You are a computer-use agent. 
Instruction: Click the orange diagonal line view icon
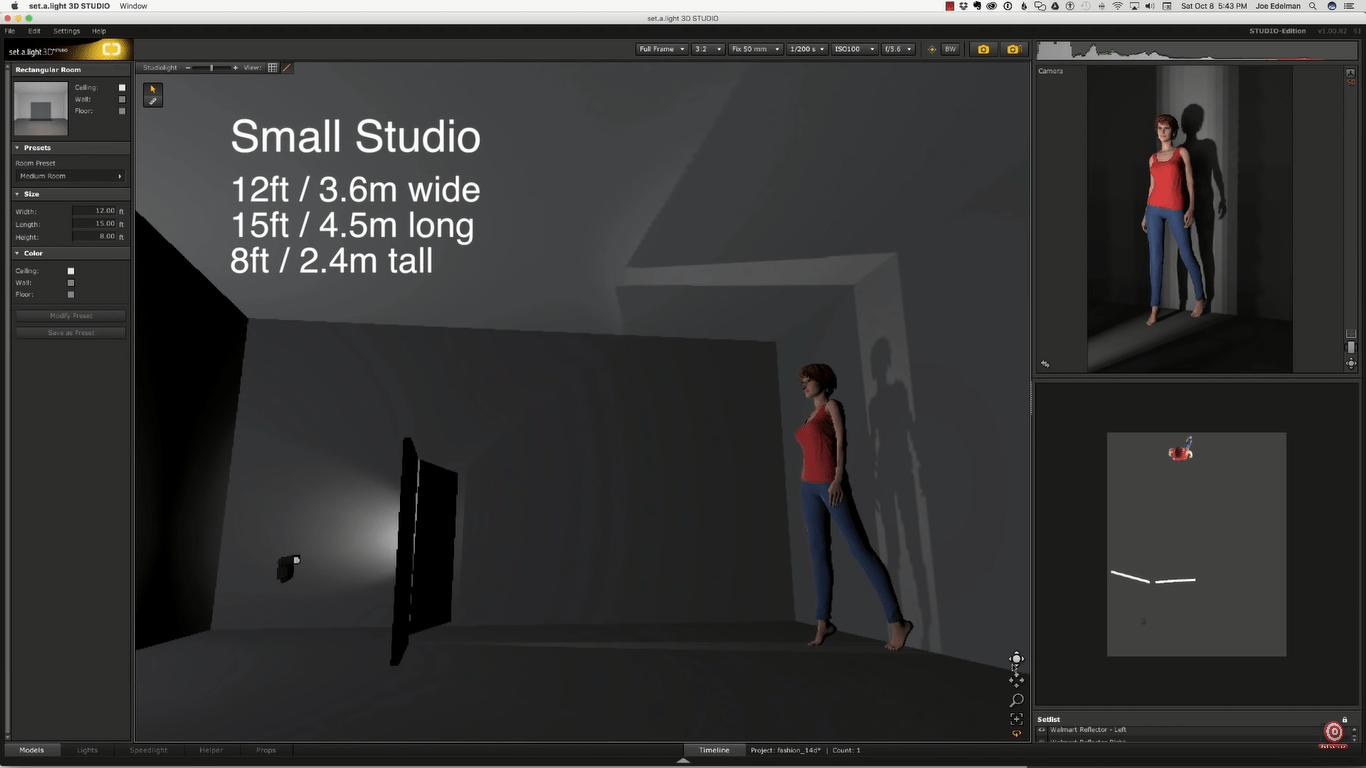pos(287,68)
